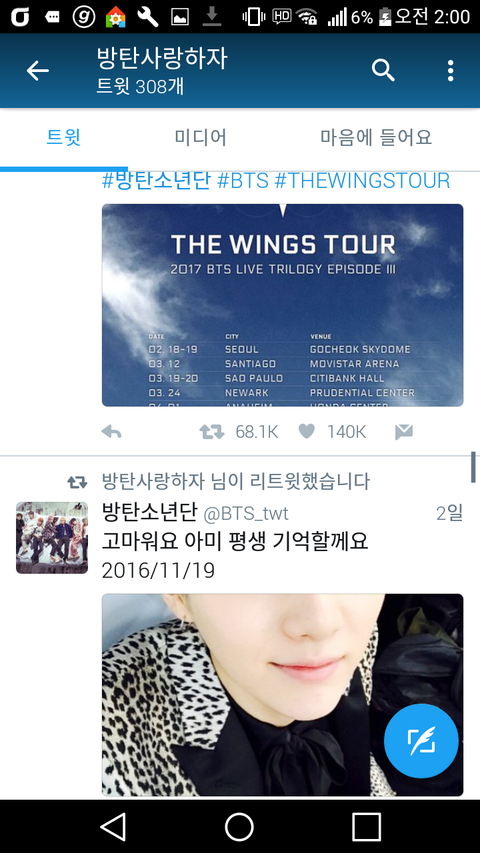Image resolution: width=480 pixels, height=853 pixels.
Task: Open search with the magnifier icon
Action: click(x=383, y=71)
